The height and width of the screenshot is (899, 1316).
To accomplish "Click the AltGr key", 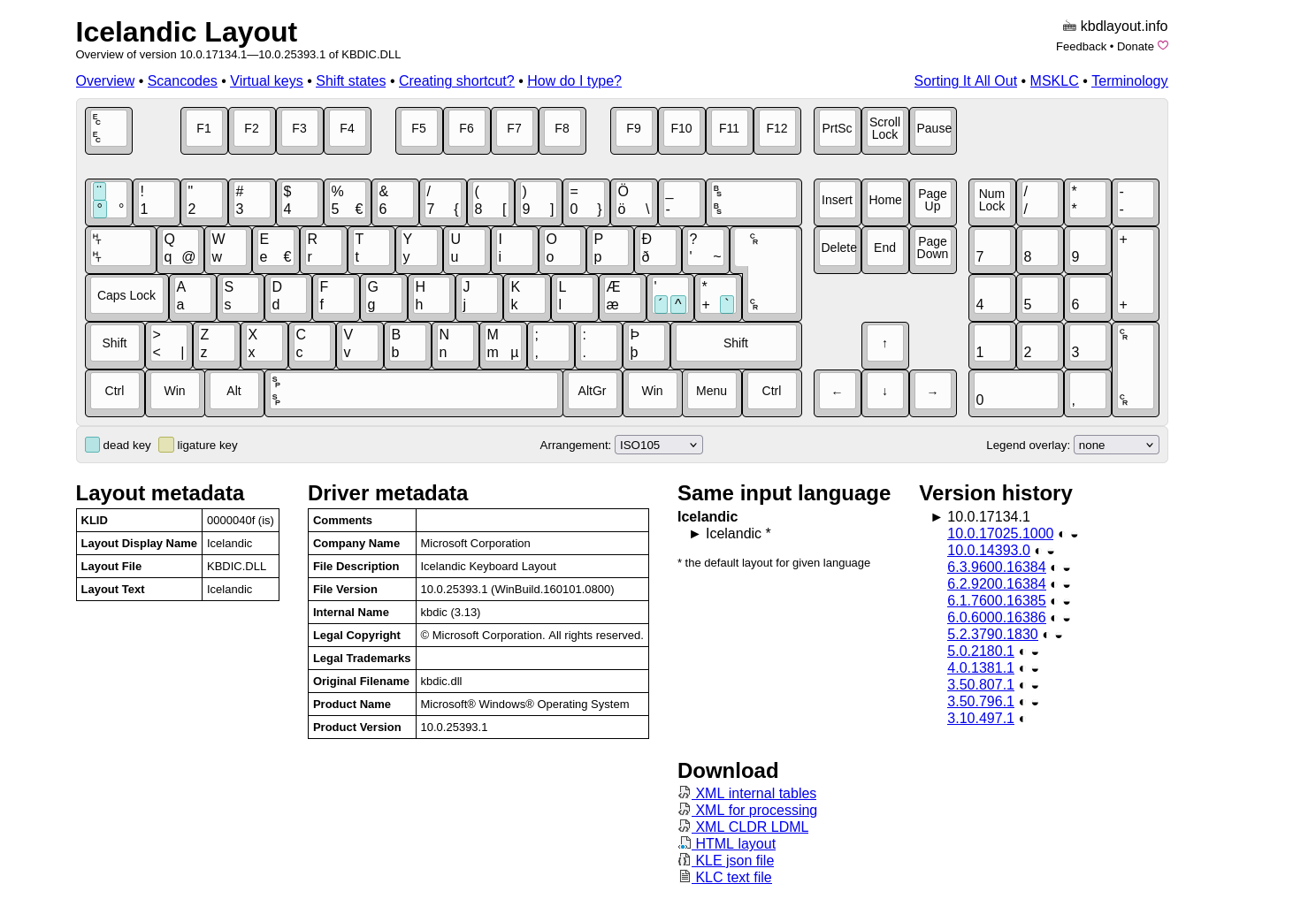I will coord(592,392).
